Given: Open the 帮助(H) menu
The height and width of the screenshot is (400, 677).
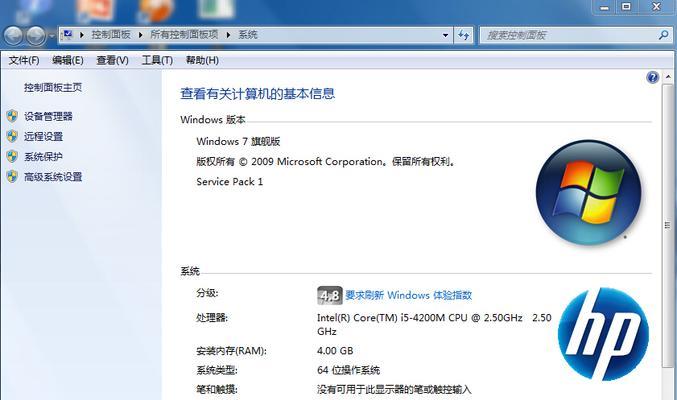Looking at the screenshot, I should click(x=202, y=60).
